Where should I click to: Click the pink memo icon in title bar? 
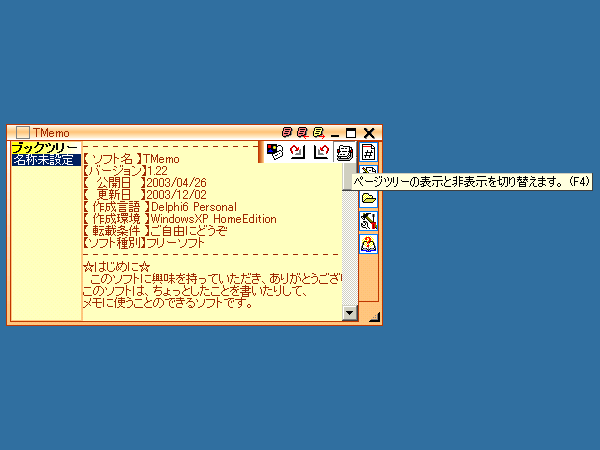[287, 132]
